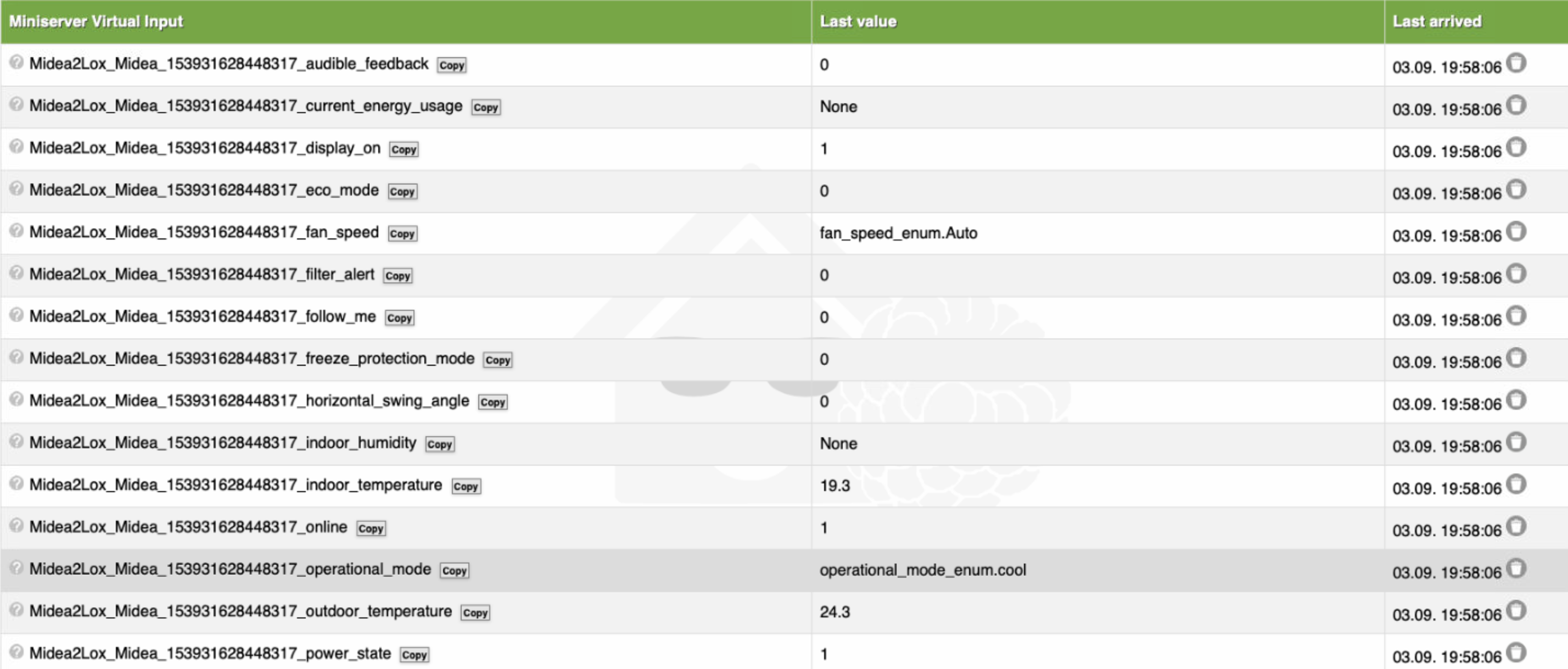Click help icon beside horizontal_swing_angle
1568x669 pixels.
(x=16, y=399)
